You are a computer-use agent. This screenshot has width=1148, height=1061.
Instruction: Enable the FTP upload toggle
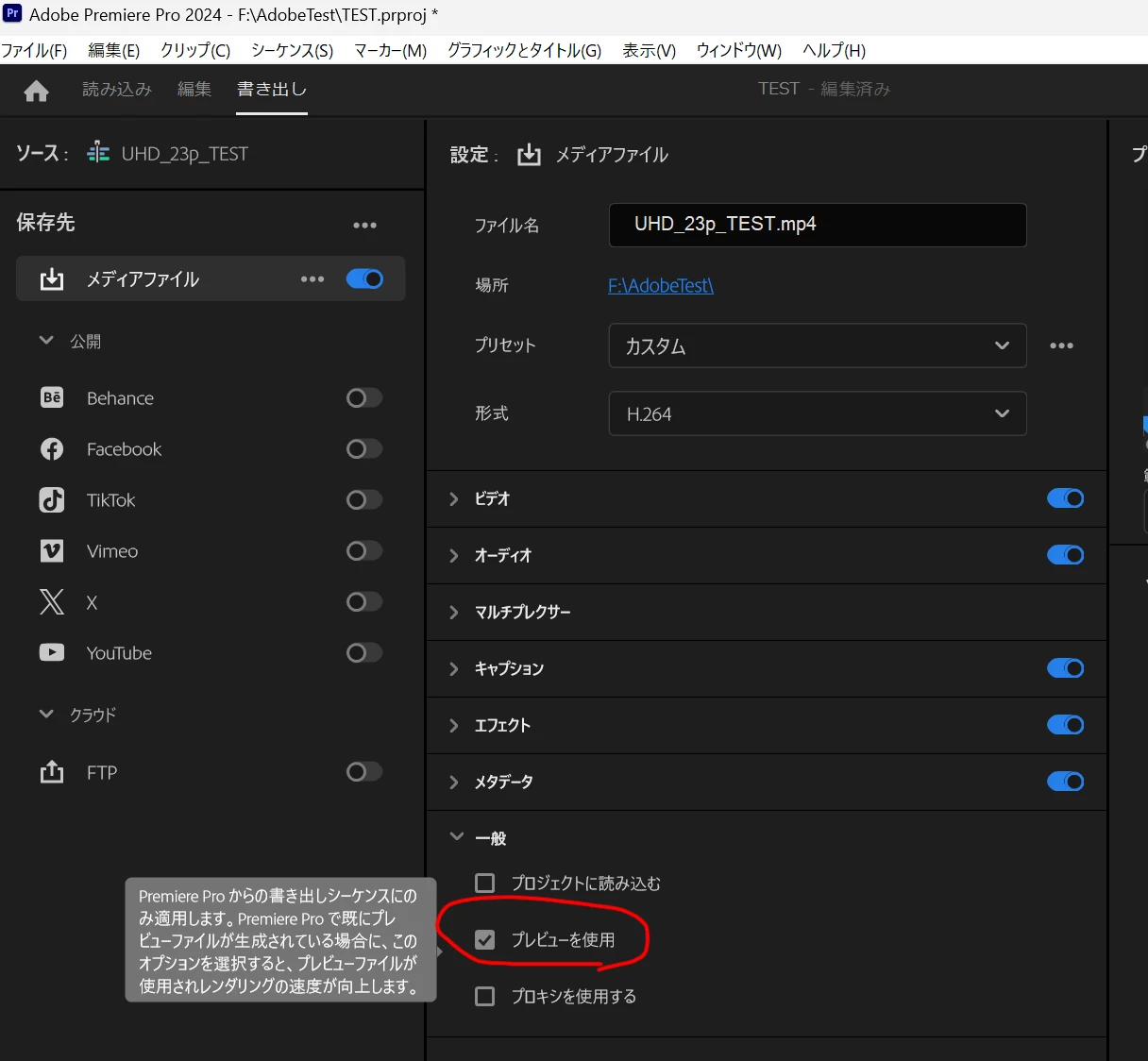coord(364,771)
